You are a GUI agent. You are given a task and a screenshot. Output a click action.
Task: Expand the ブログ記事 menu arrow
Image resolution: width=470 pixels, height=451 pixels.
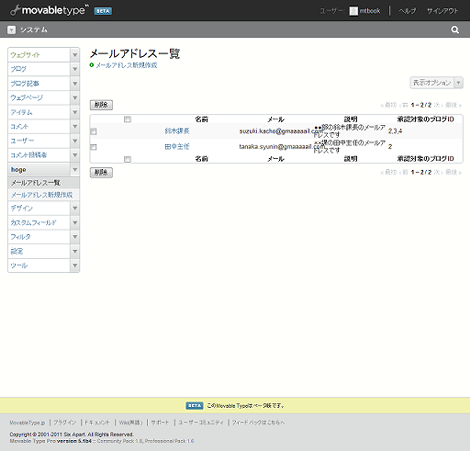(75, 83)
